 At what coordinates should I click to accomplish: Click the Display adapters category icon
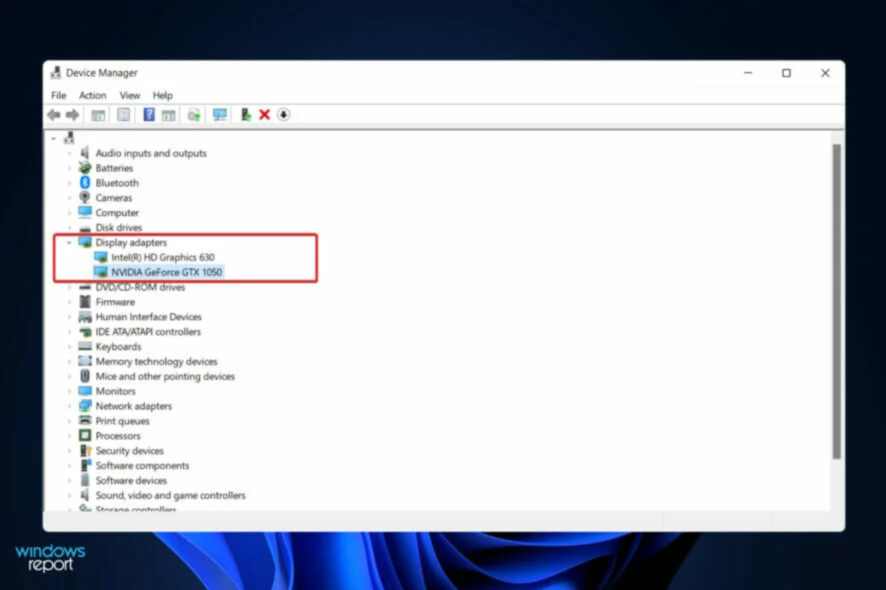[x=85, y=242]
